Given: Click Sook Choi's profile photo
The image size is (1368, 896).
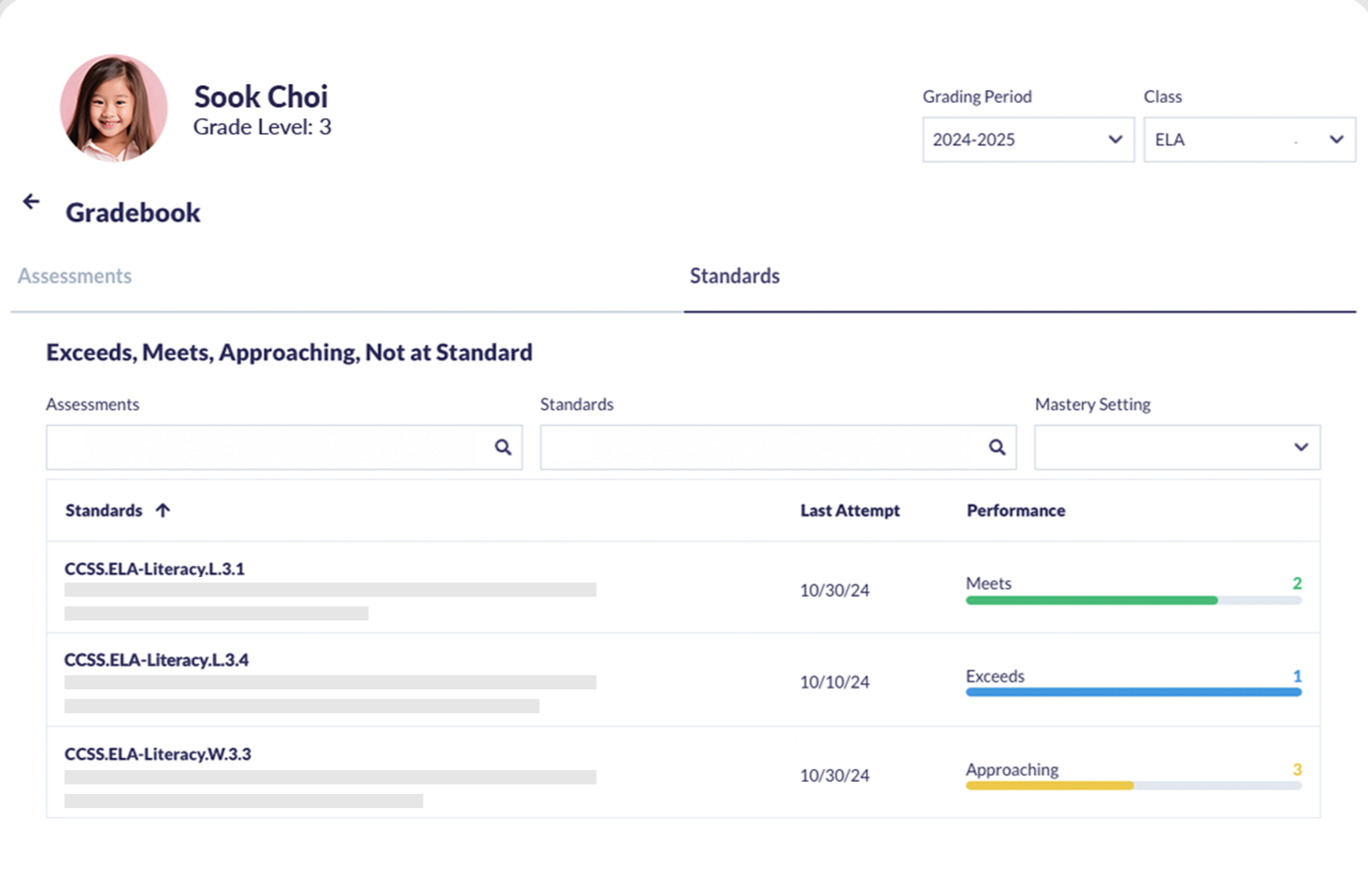Looking at the screenshot, I should pos(114,108).
